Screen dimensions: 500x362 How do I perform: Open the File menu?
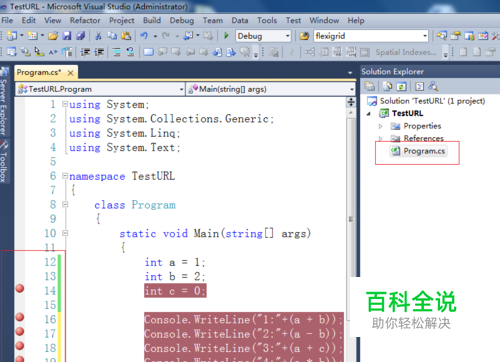[7, 20]
